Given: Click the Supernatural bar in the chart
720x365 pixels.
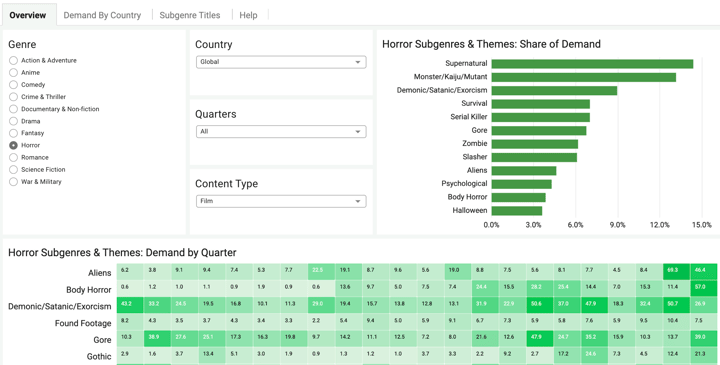Looking at the screenshot, I should click(x=592, y=64).
